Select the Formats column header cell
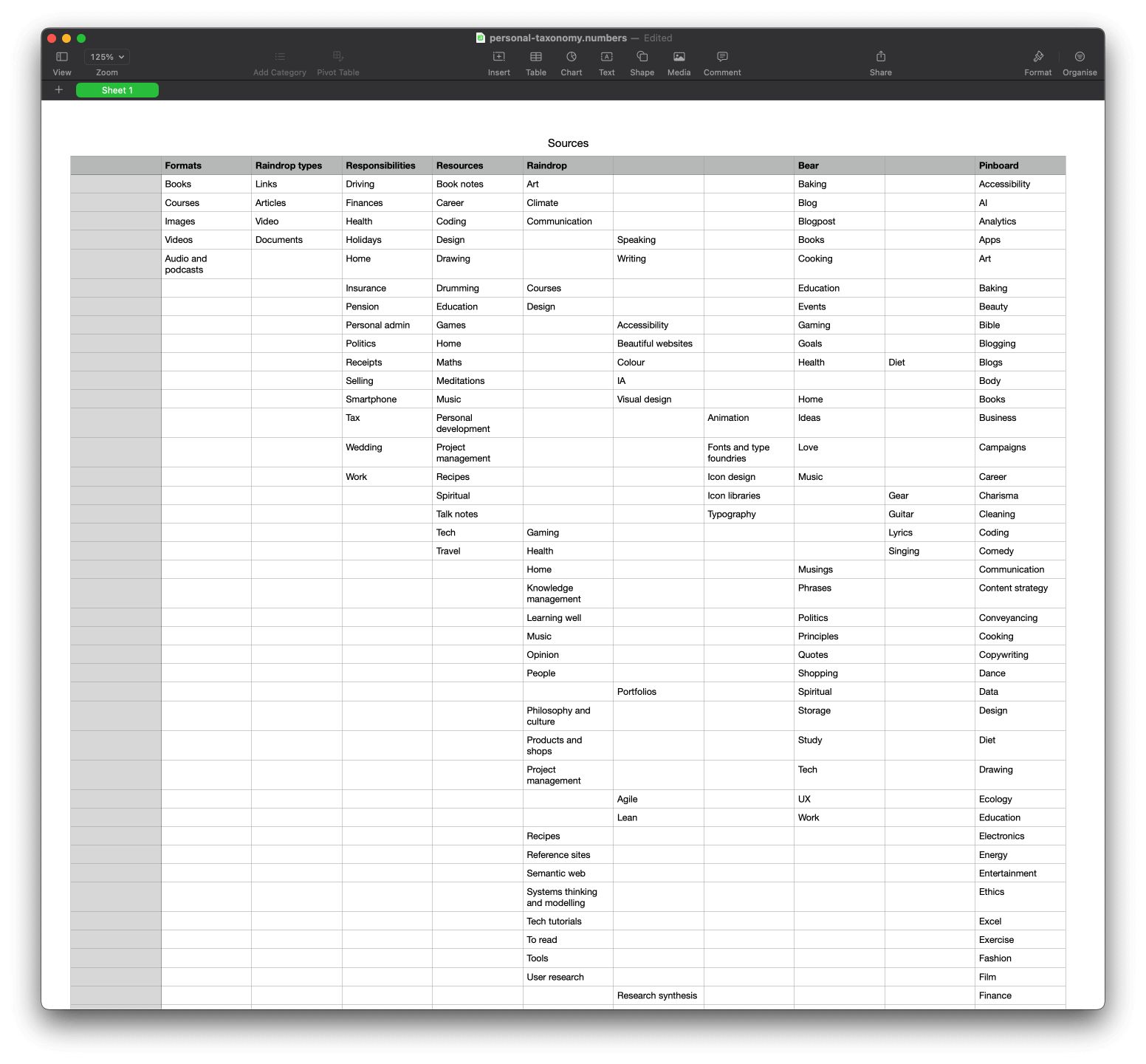This screenshot has height=1064, width=1146. coord(205,165)
